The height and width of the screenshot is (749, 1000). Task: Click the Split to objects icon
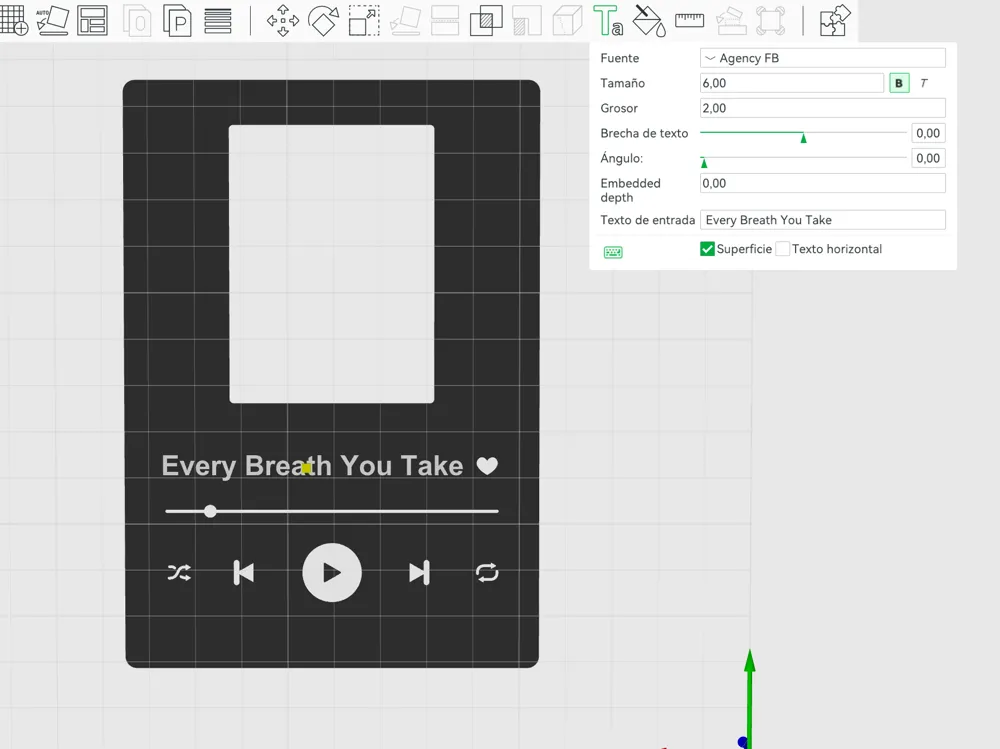point(137,20)
